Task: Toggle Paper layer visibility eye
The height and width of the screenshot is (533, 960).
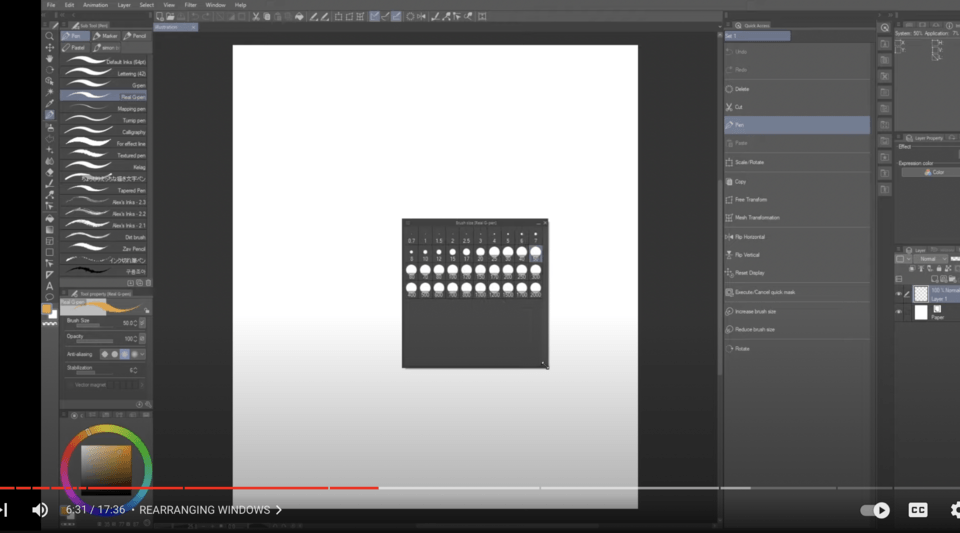Action: (x=898, y=313)
